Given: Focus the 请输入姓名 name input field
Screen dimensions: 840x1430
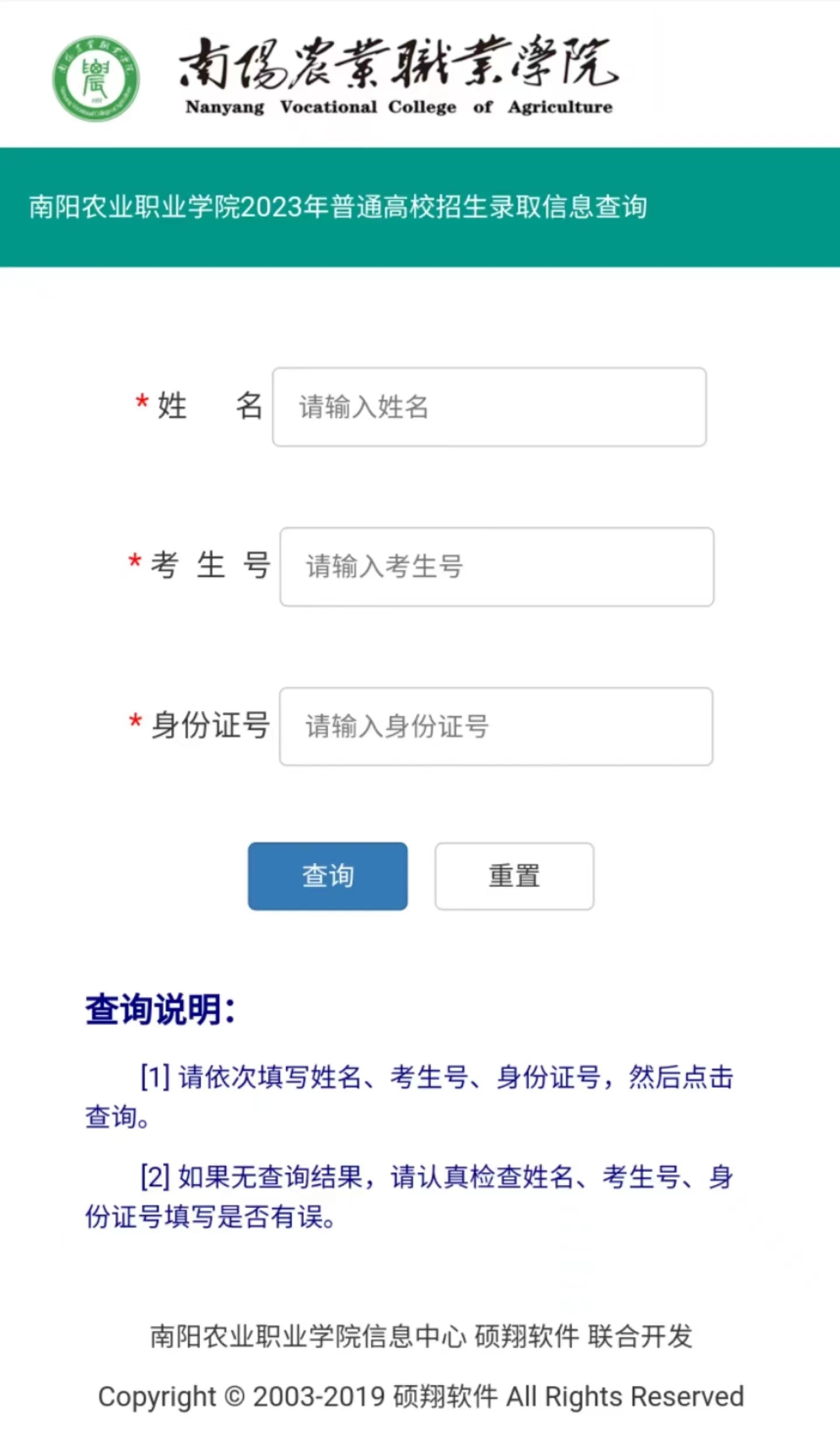Looking at the screenshot, I should 489,407.
